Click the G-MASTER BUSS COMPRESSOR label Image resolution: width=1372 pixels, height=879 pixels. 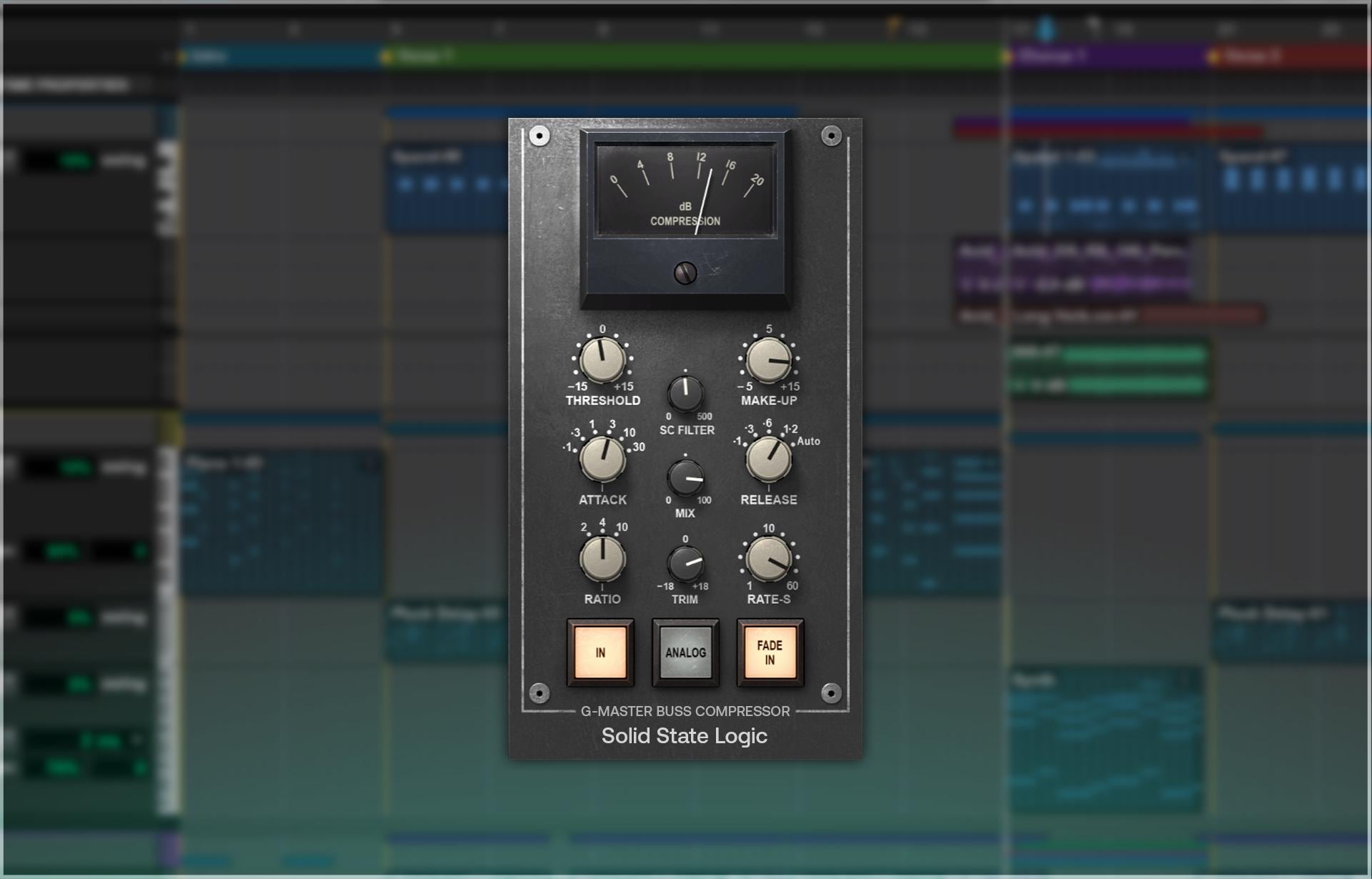pyautogui.click(x=685, y=711)
